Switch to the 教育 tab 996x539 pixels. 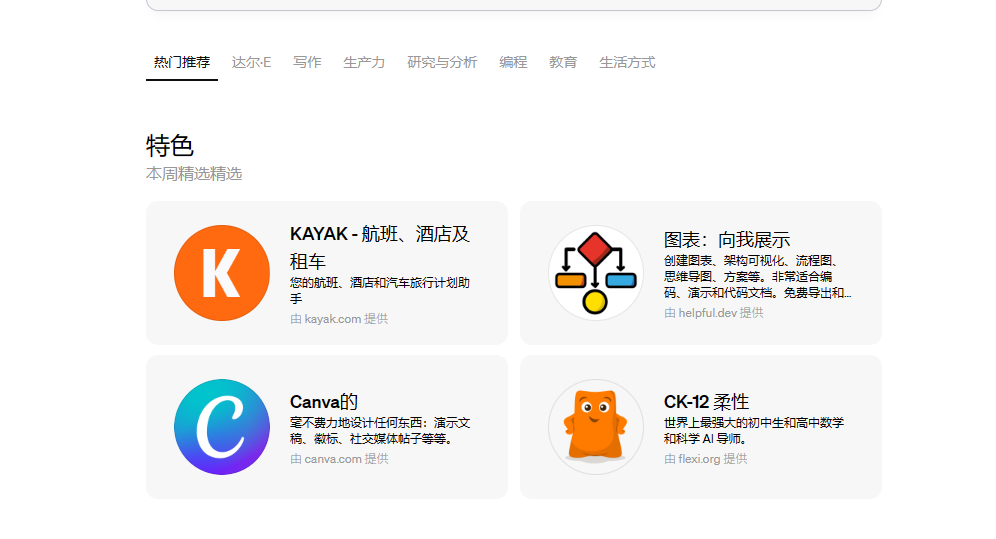click(x=563, y=62)
